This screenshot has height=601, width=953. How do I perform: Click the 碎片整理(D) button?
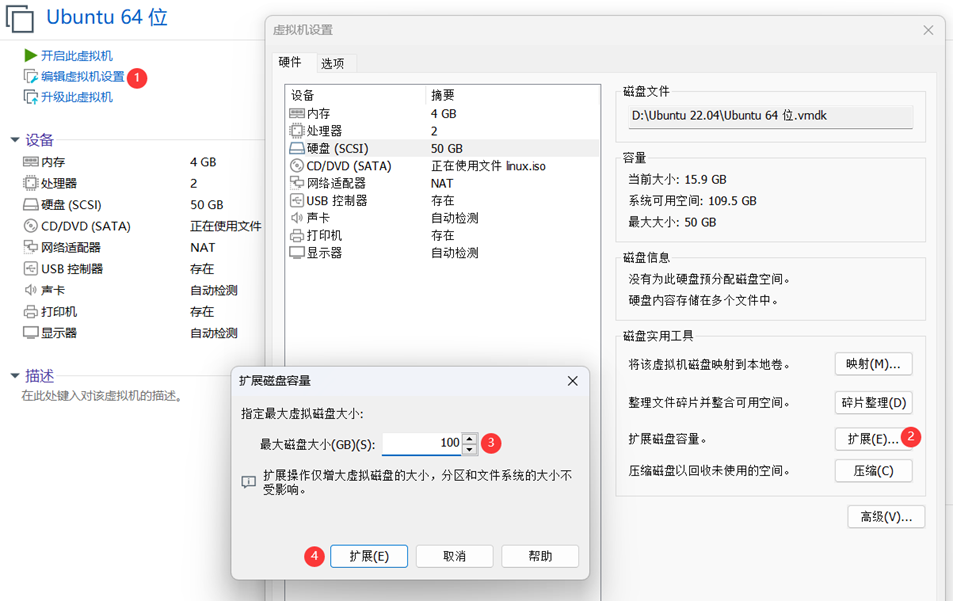pyautogui.click(x=873, y=402)
